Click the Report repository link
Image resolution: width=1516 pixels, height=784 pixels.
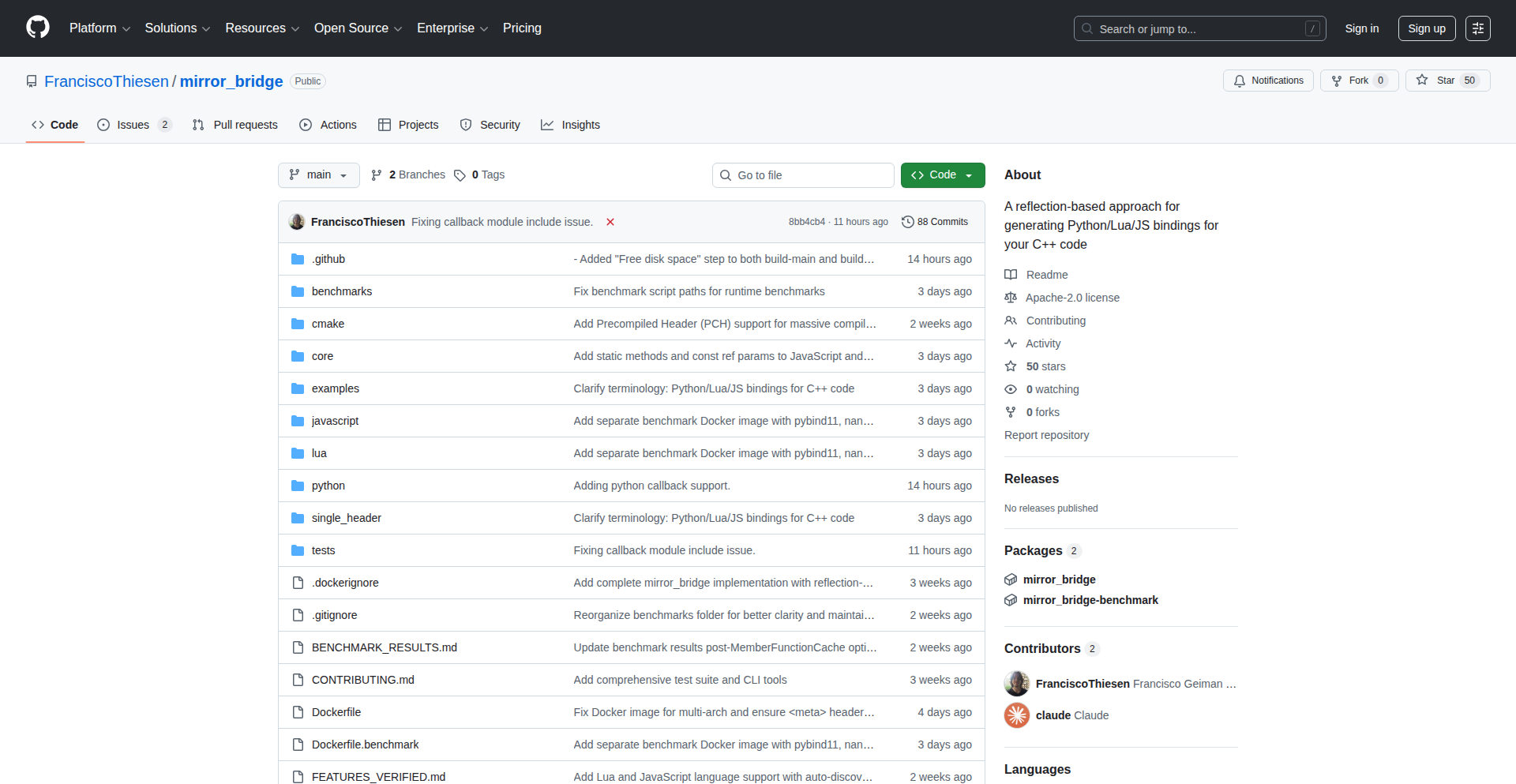(1046, 435)
